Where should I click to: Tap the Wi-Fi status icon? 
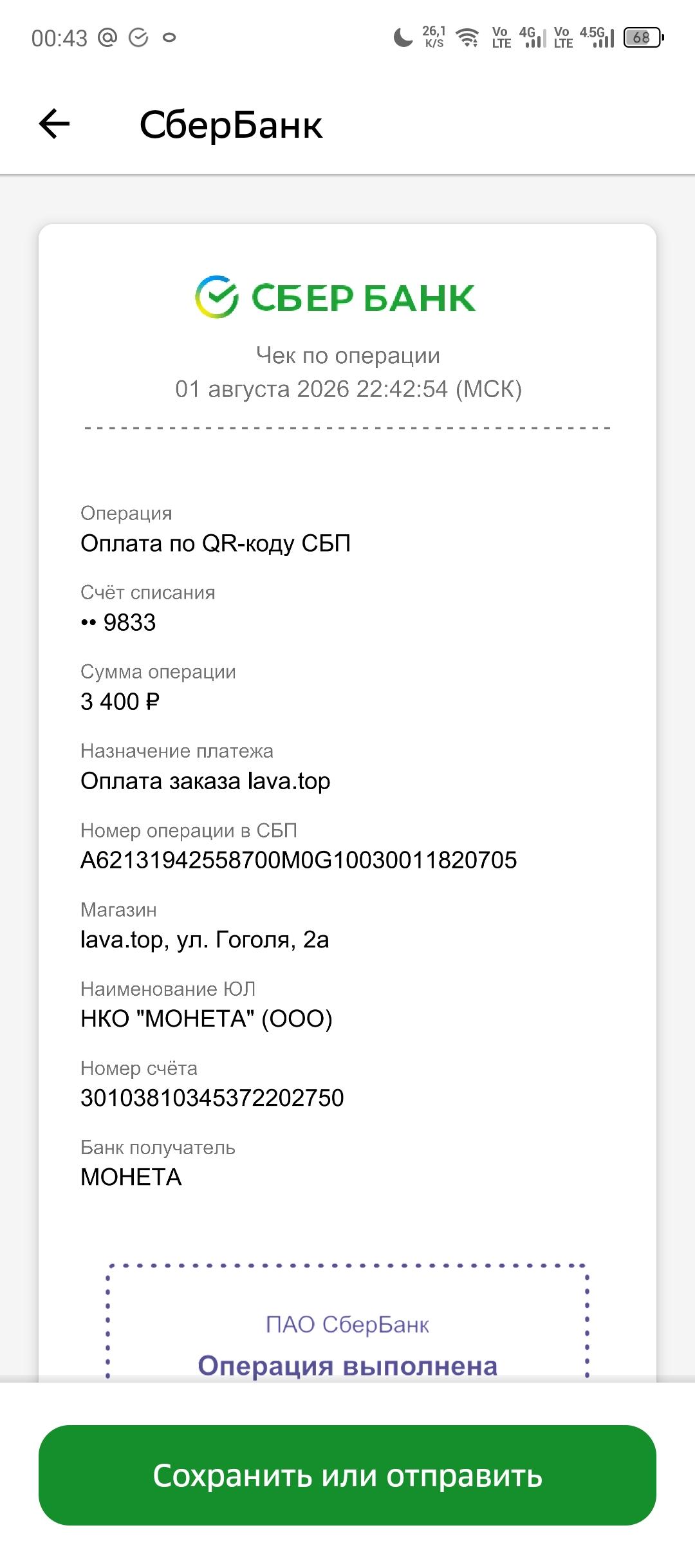click(468, 37)
